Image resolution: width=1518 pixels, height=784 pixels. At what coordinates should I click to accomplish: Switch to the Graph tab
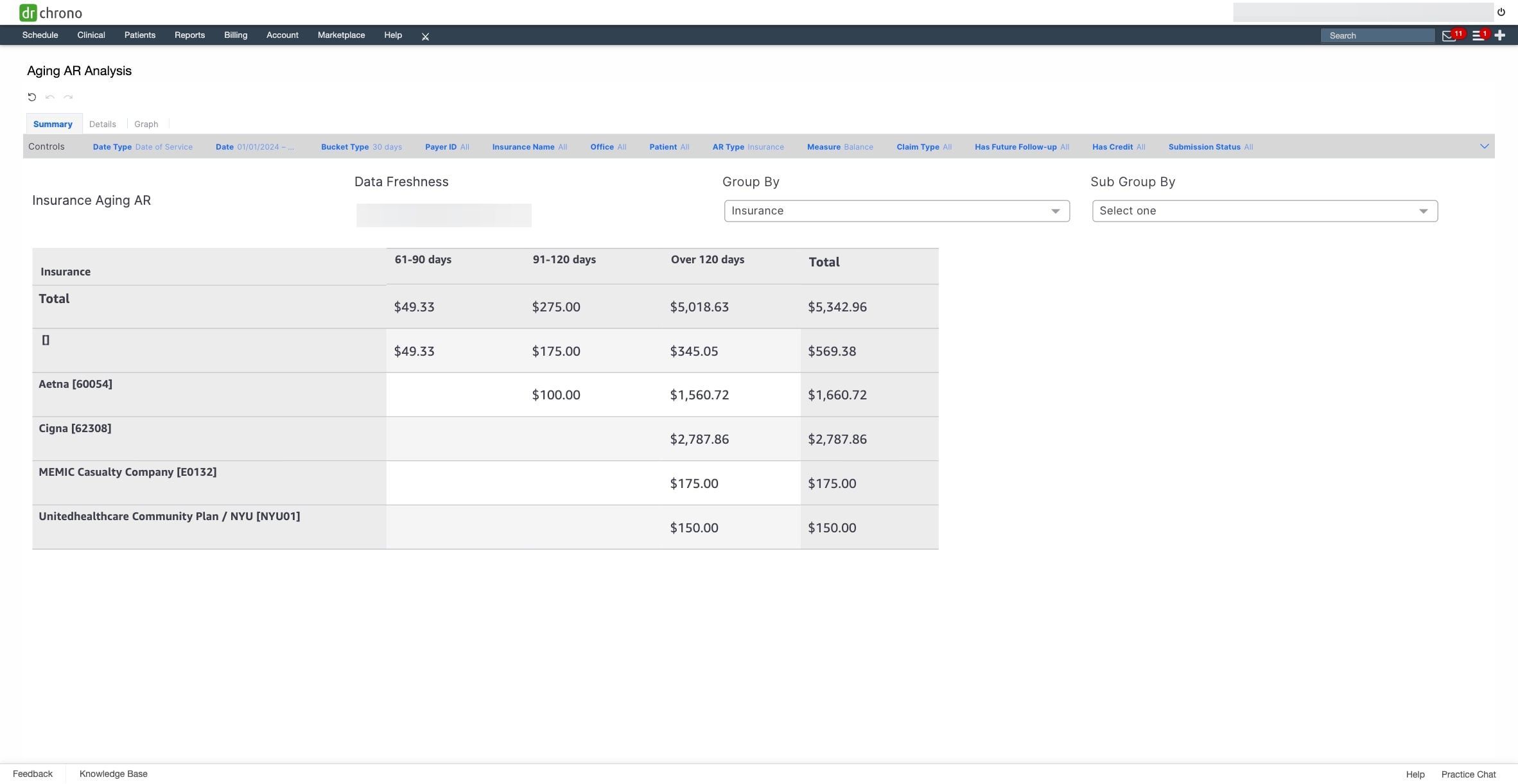[146, 124]
